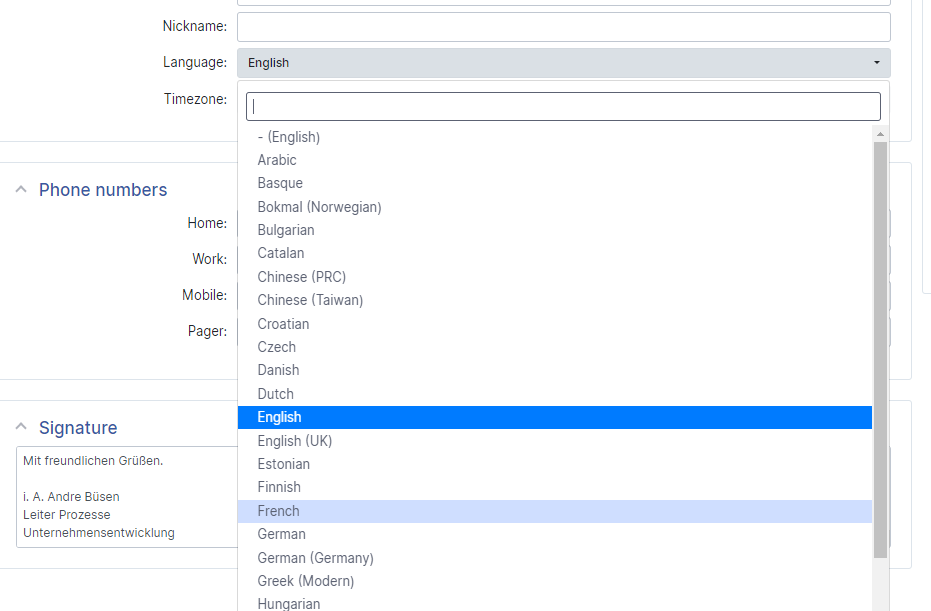Screen dimensions: 931x611
Task: Choose Arabic in the language list
Action: [555, 160]
